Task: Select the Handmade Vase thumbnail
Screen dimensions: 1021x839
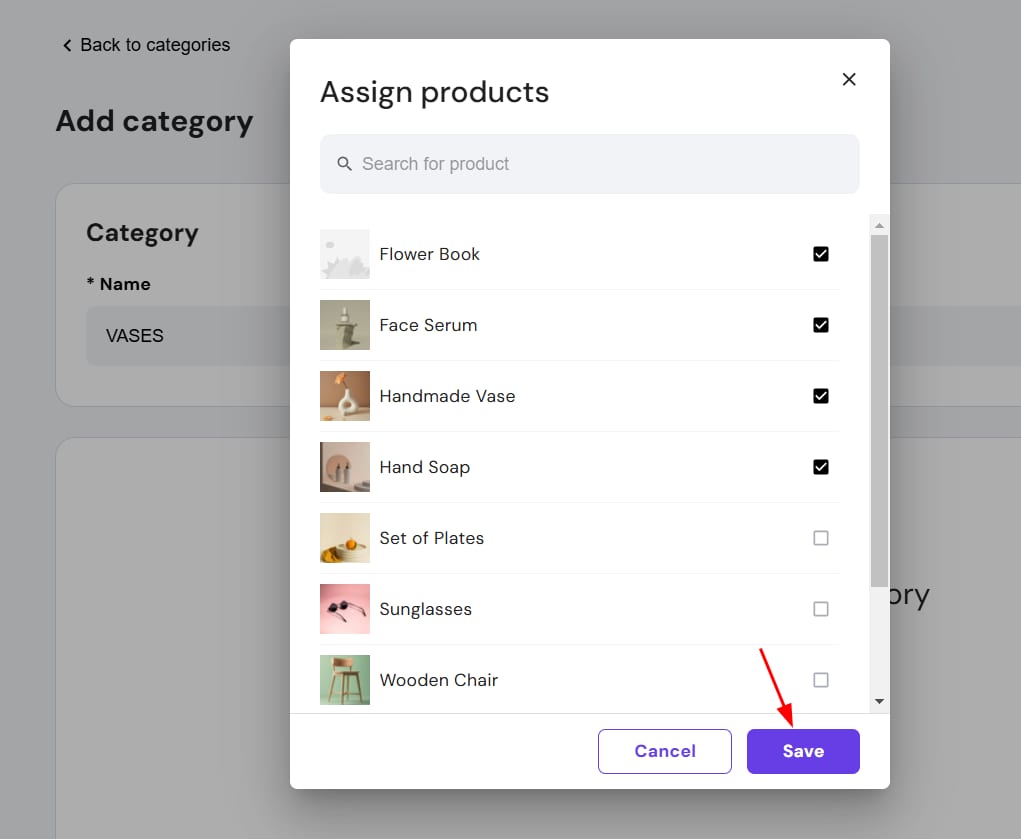Action: [x=345, y=396]
